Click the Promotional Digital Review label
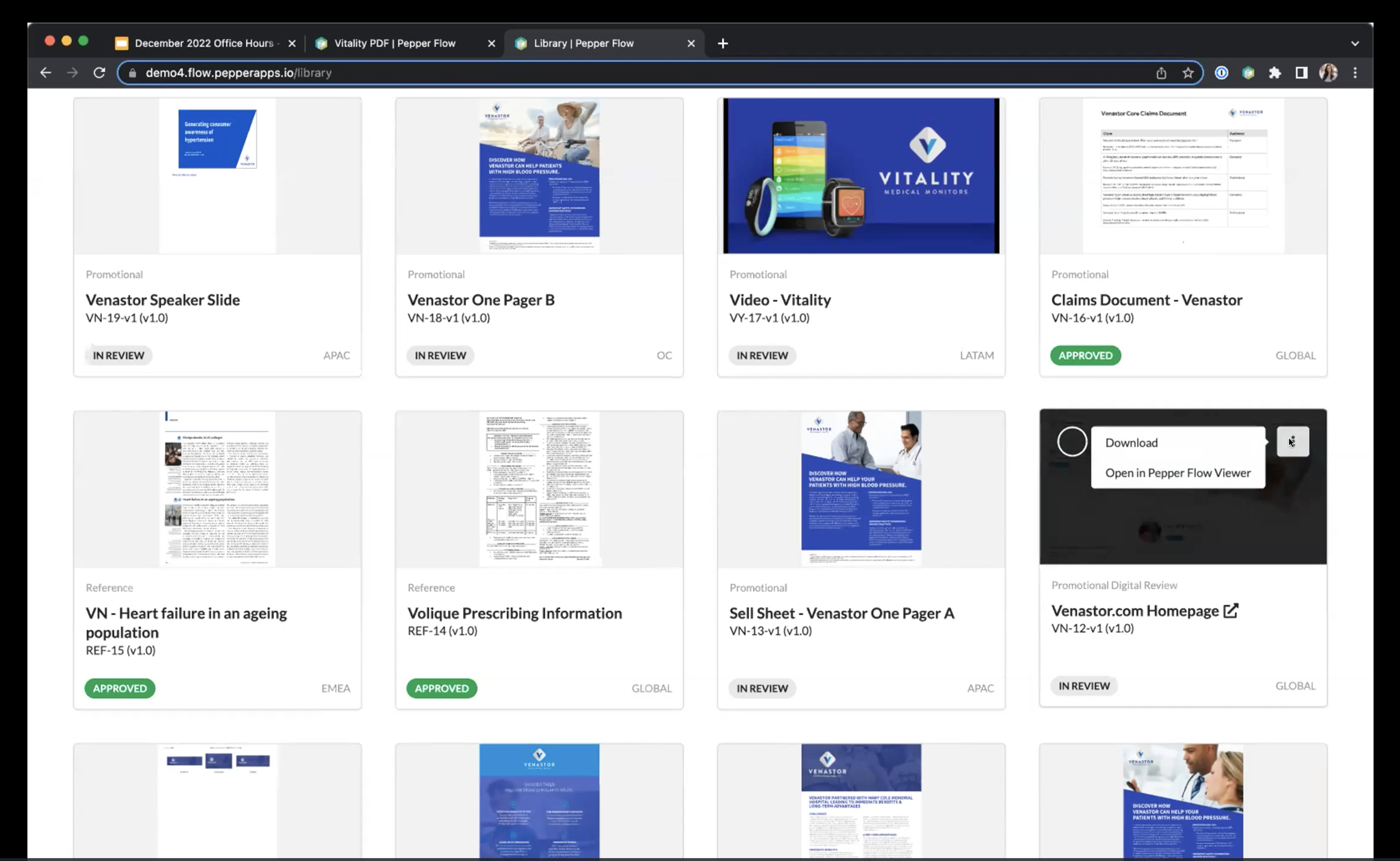The height and width of the screenshot is (861, 1400). 1115,585
